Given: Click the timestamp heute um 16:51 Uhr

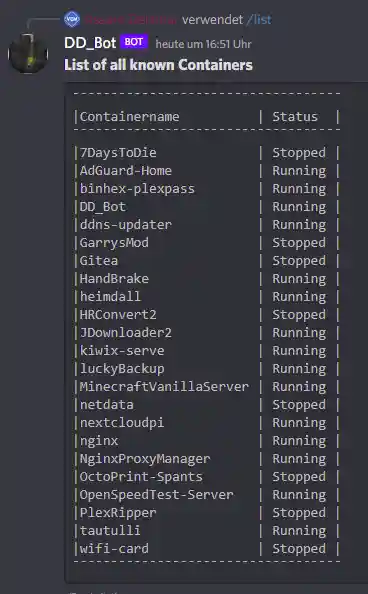Looking at the screenshot, I should click(x=203, y=44).
